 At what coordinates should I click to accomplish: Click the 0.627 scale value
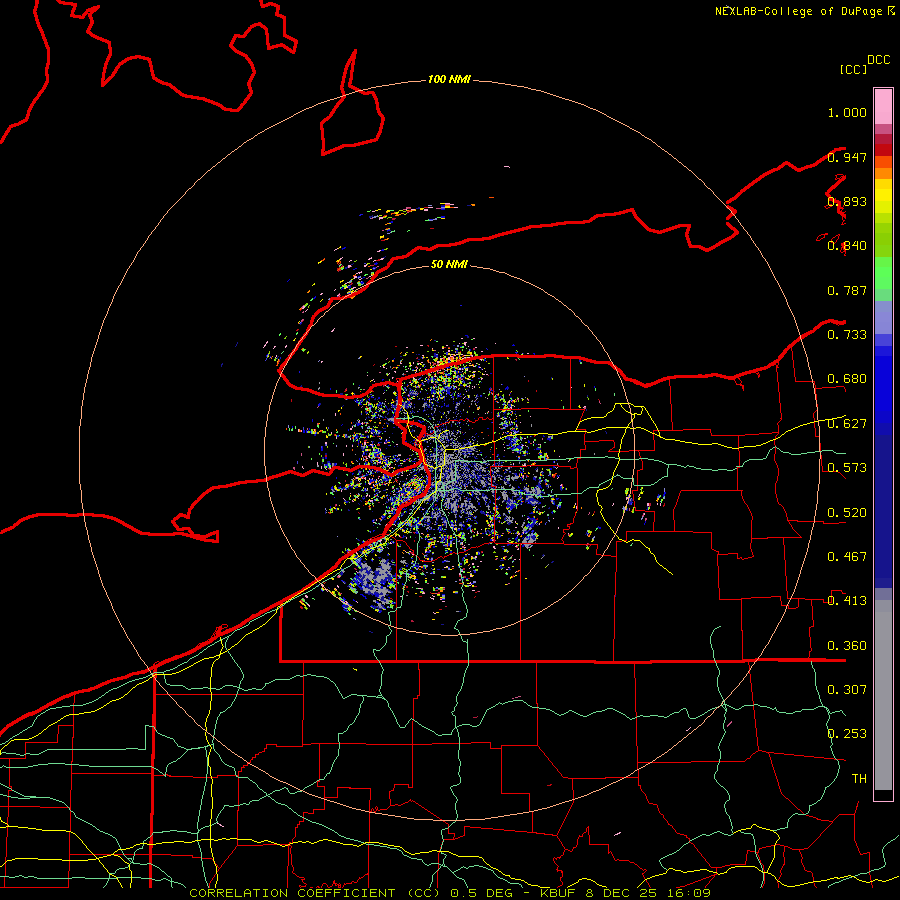847,424
